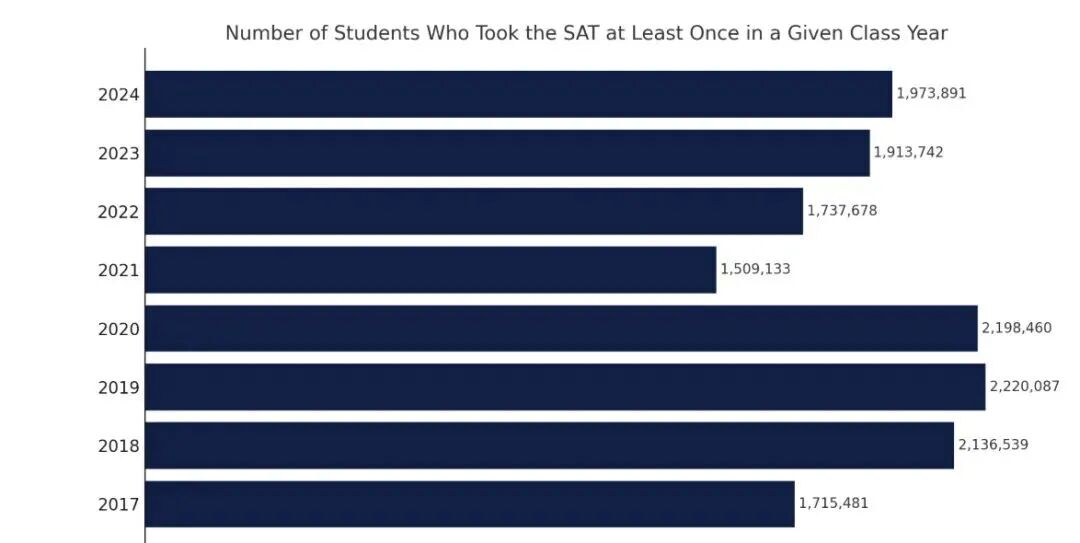Select the 2024 bar

tap(518, 94)
